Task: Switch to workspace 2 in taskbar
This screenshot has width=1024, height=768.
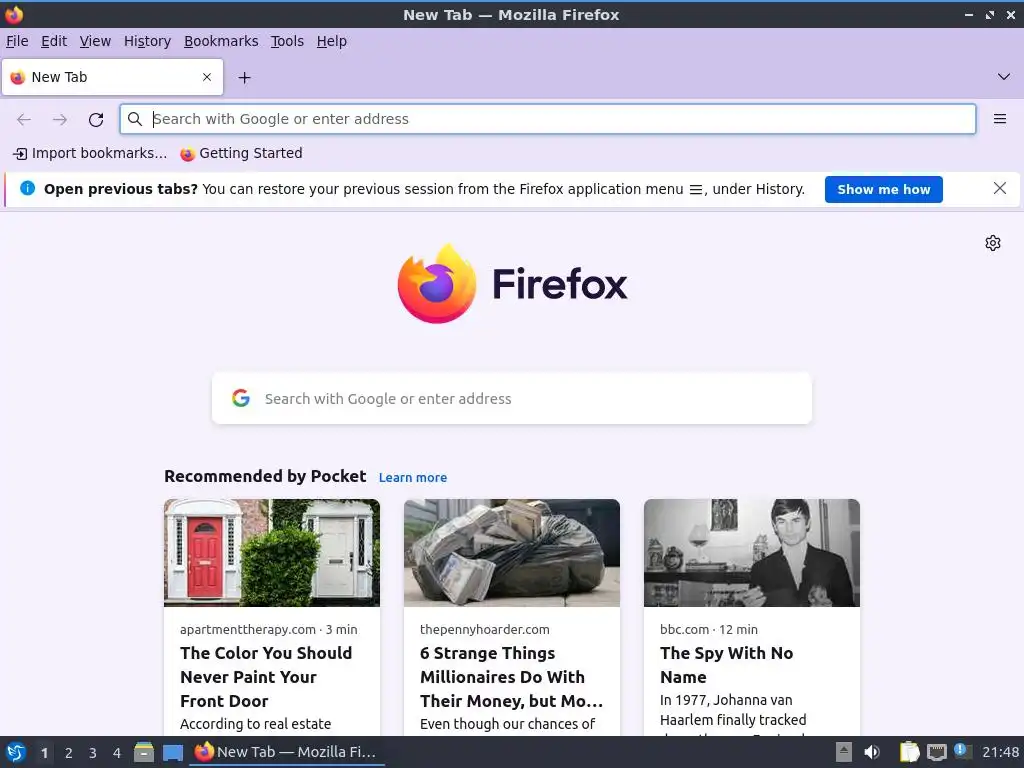Action: coord(69,753)
